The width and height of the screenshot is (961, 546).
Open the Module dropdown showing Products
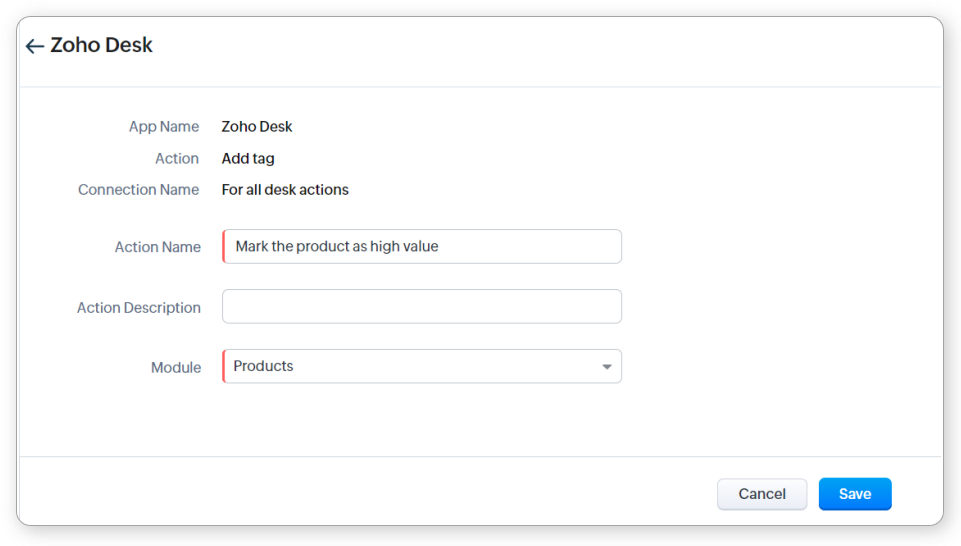tap(422, 366)
